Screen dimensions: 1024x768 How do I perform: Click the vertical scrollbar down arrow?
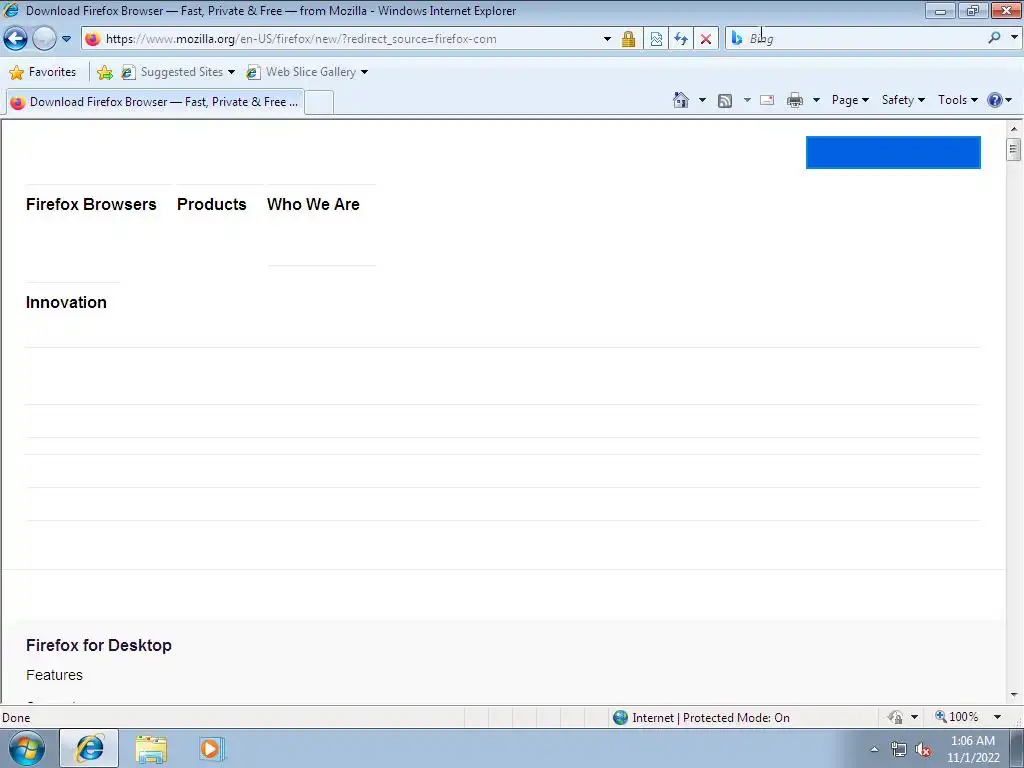point(1014,695)
